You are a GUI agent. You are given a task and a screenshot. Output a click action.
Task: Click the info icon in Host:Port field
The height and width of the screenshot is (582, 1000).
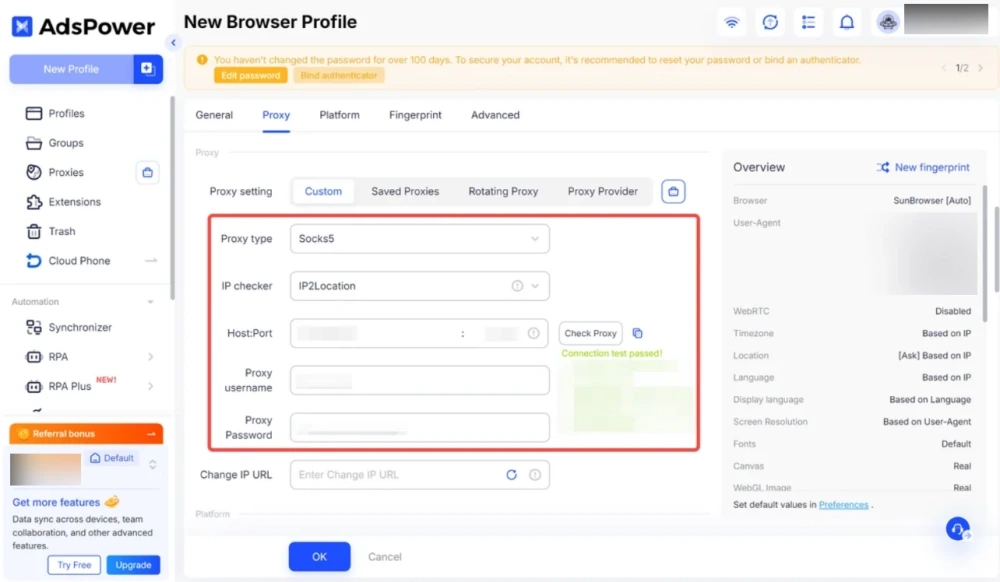click(x=533, y=333)
